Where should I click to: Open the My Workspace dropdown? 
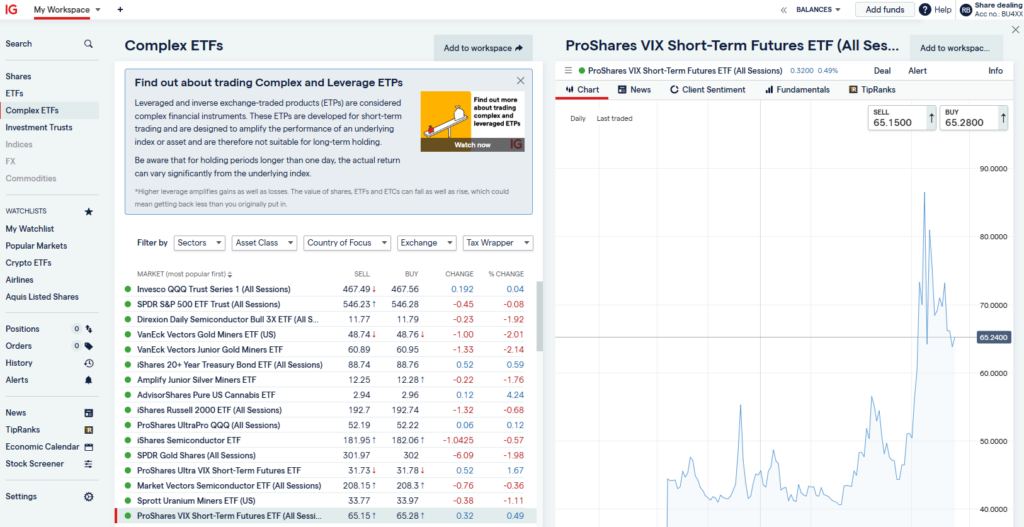67,10
